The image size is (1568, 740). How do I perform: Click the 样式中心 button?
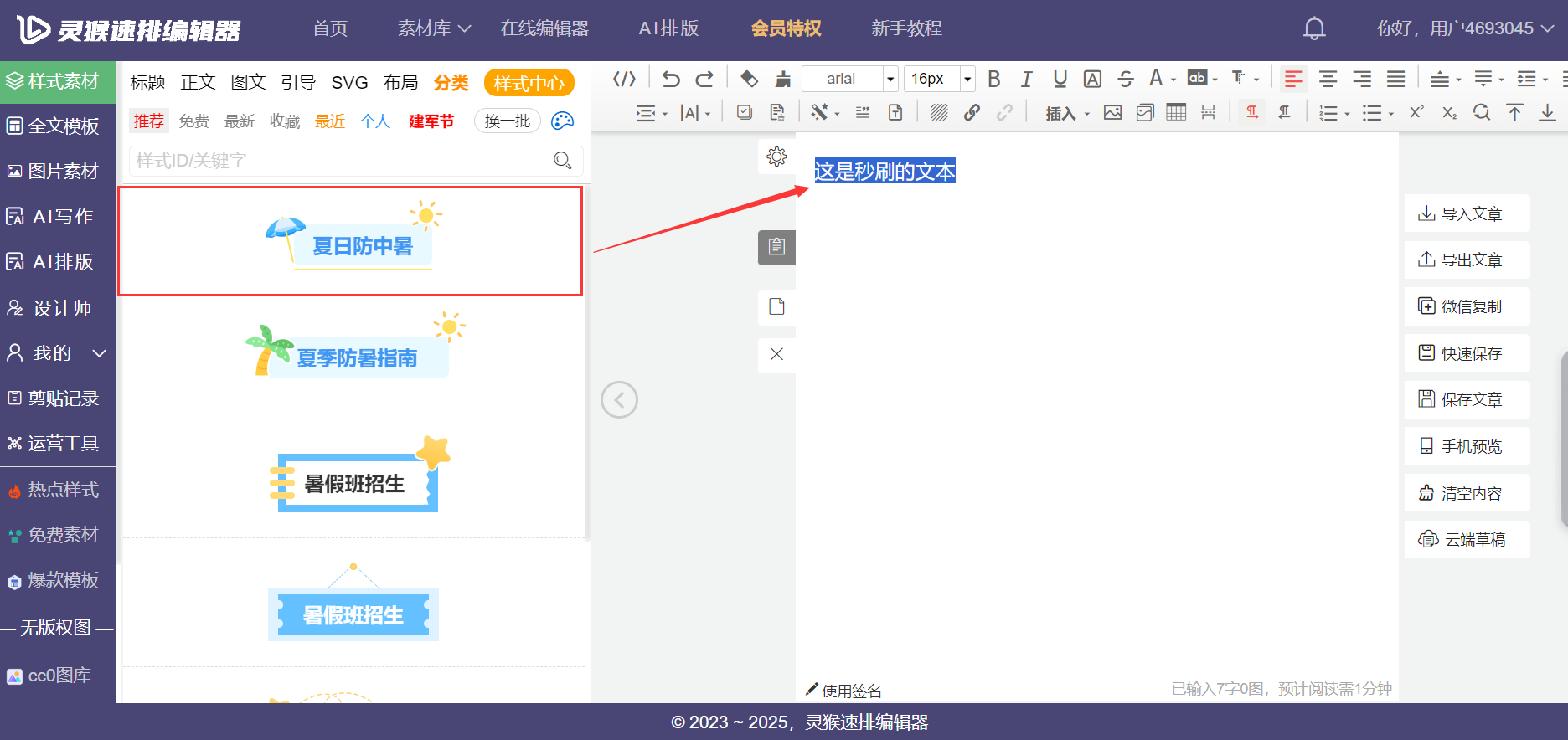point(529,83)
